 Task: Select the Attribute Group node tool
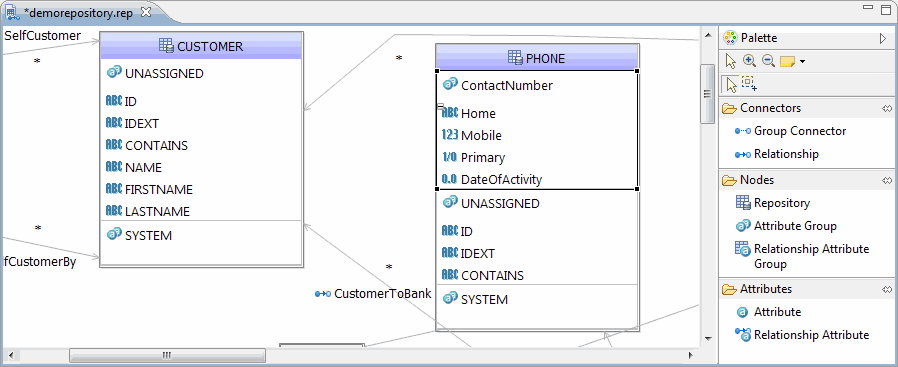(x=786, y=226)
